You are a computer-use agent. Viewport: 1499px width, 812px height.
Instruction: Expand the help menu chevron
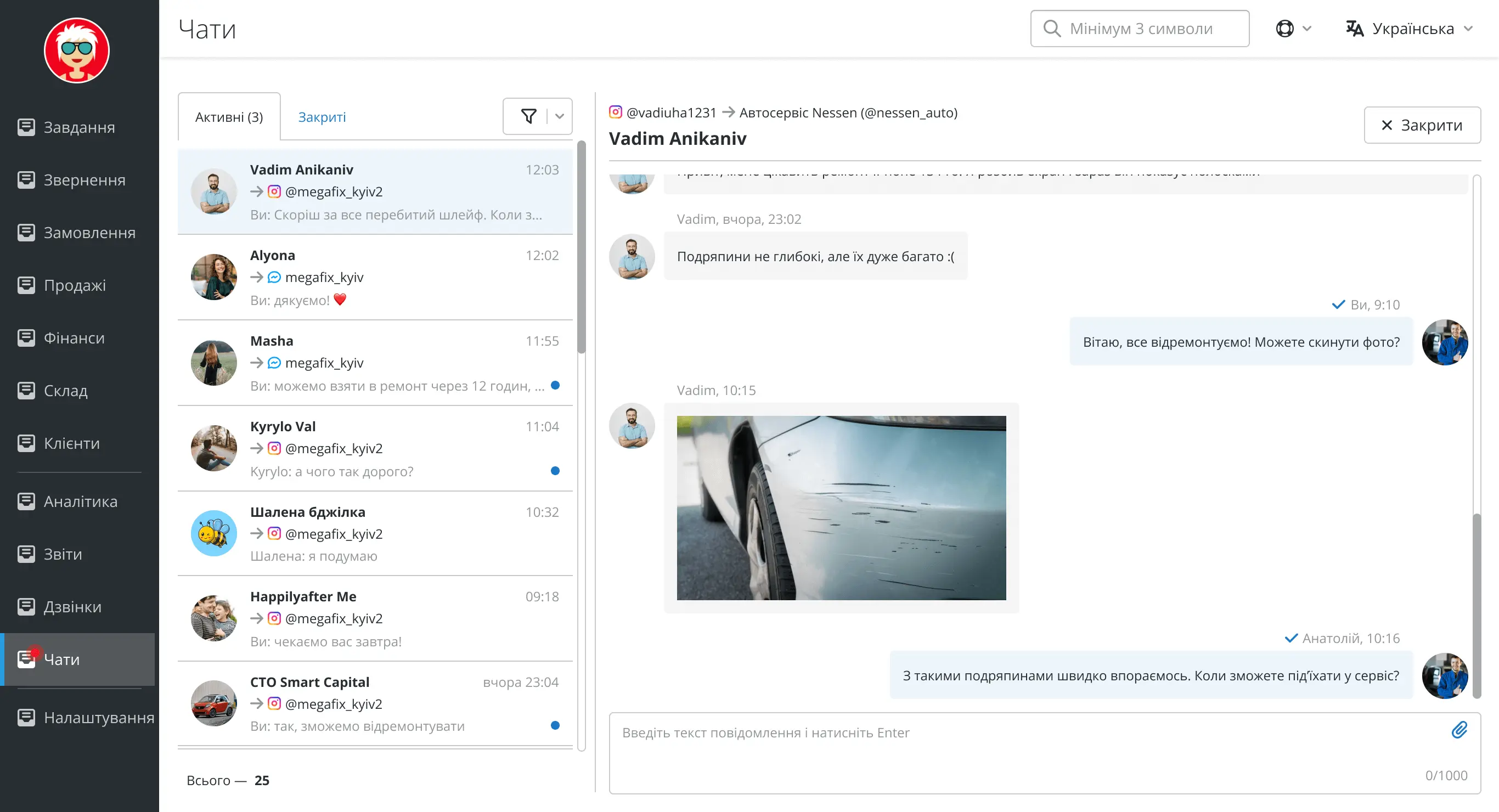(1306, 29)
